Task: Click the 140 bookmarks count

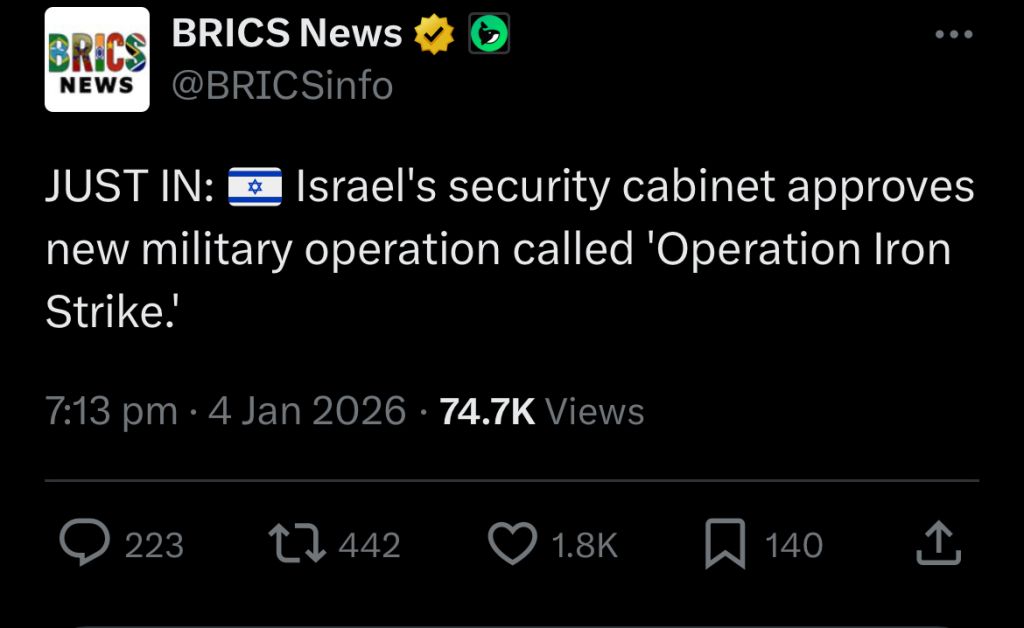Action: point(794,545)
